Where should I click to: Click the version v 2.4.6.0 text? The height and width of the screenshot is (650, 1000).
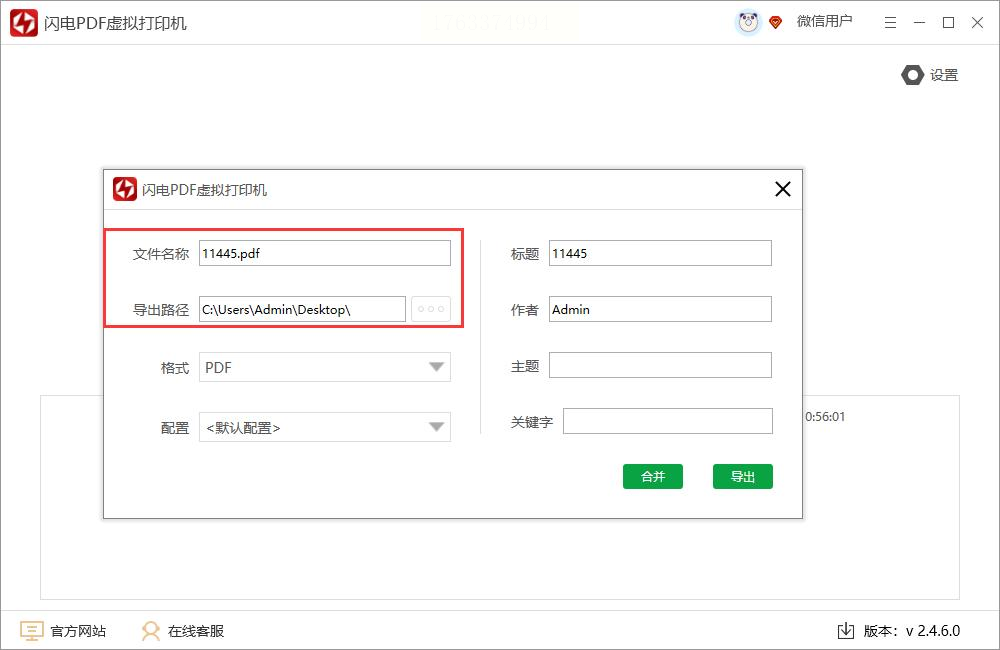[911, 631]
